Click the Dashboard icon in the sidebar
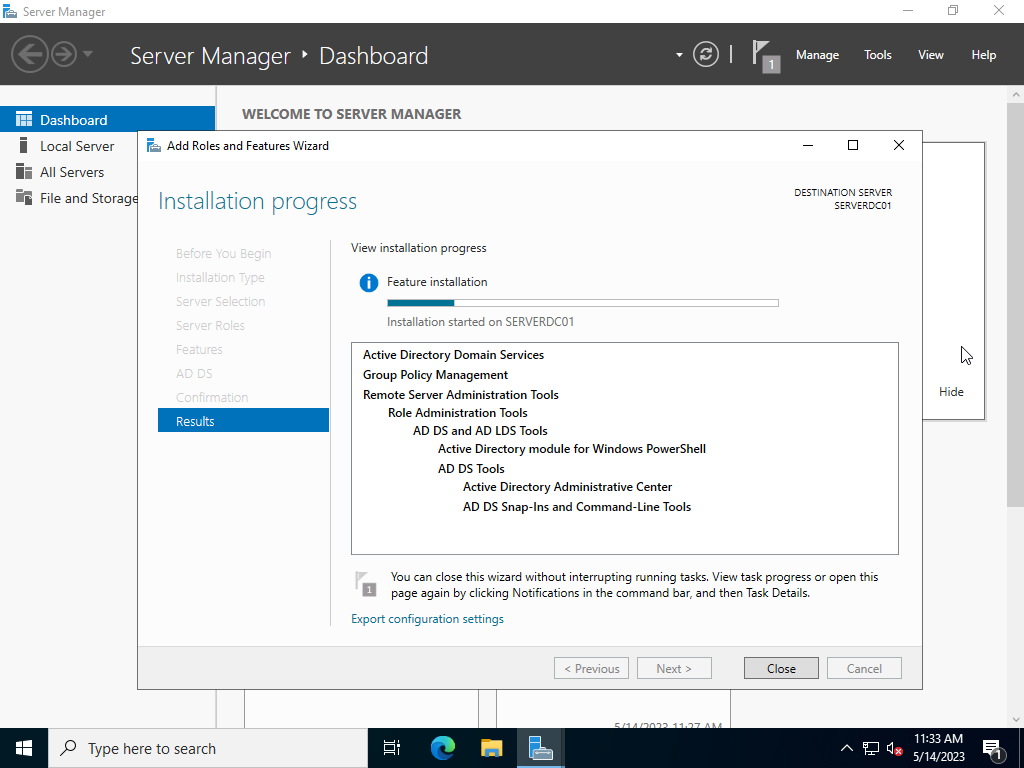 [24, 120]
